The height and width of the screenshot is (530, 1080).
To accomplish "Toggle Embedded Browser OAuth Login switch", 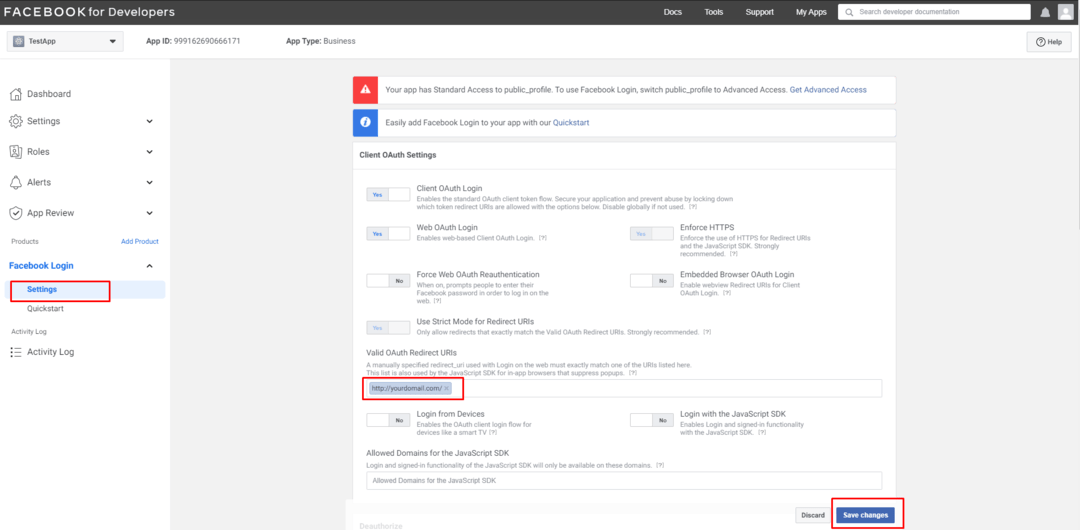I will (x=652, y=281).
